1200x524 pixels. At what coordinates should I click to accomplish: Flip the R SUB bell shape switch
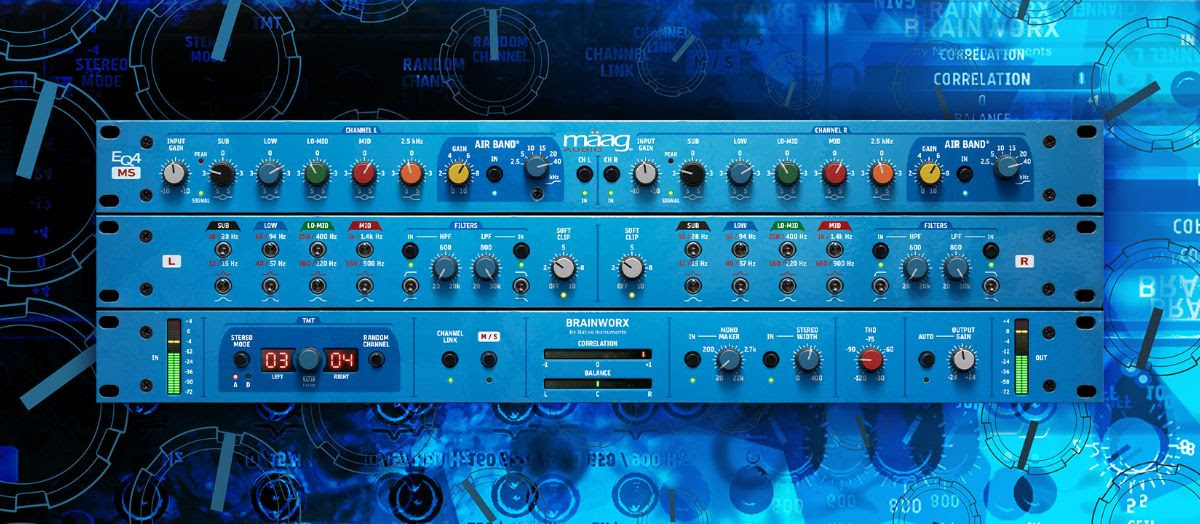point(693,288)
